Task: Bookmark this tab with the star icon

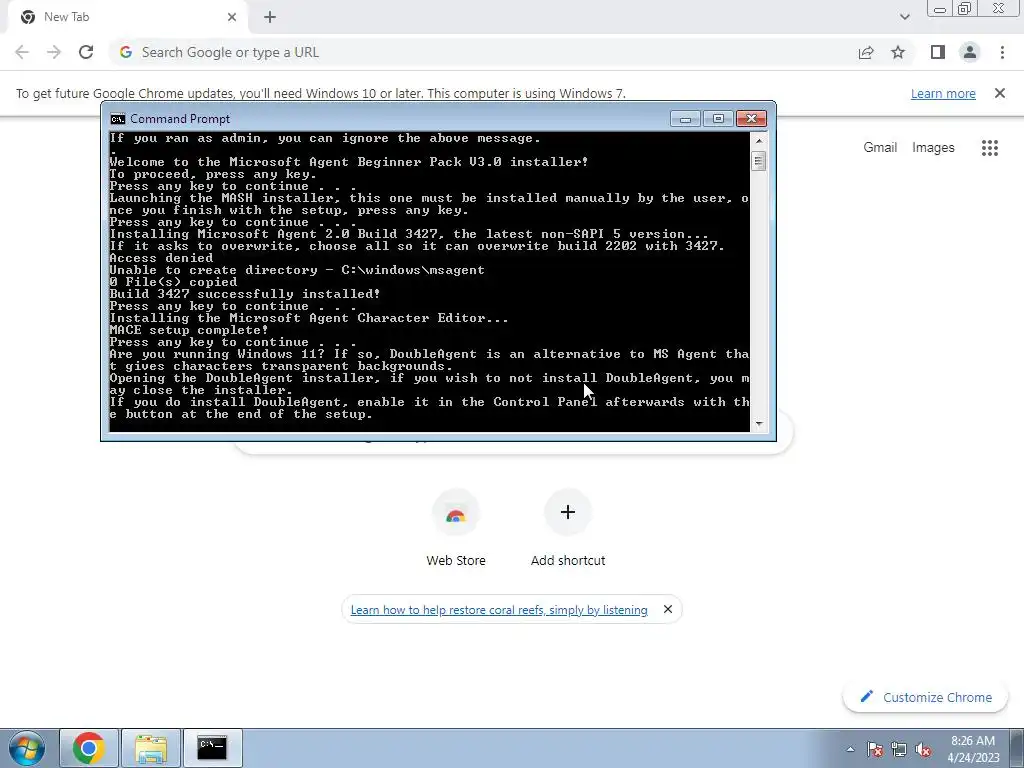Action: [x=898, y=52]
